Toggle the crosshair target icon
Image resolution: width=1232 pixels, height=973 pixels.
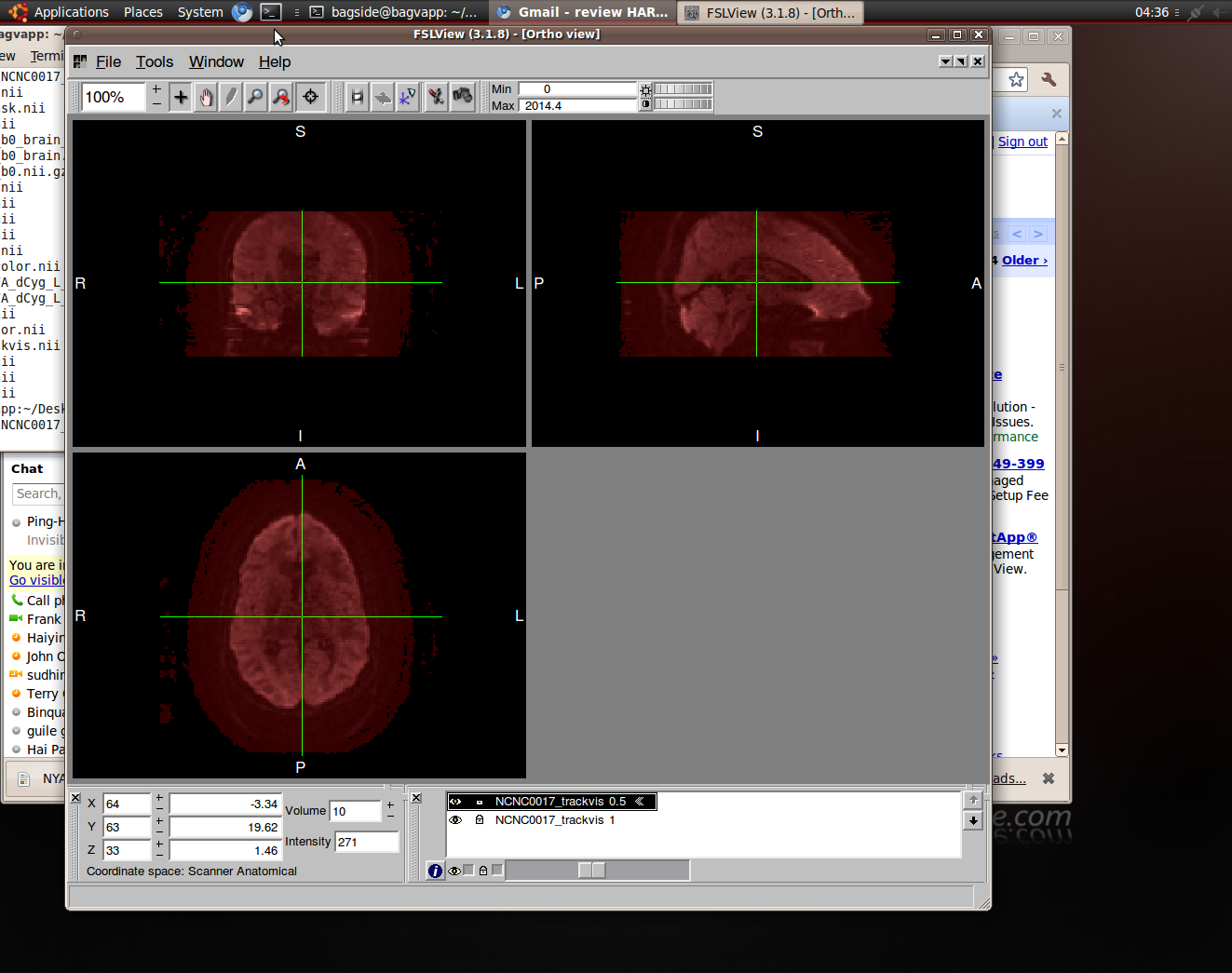click(311, 97)
